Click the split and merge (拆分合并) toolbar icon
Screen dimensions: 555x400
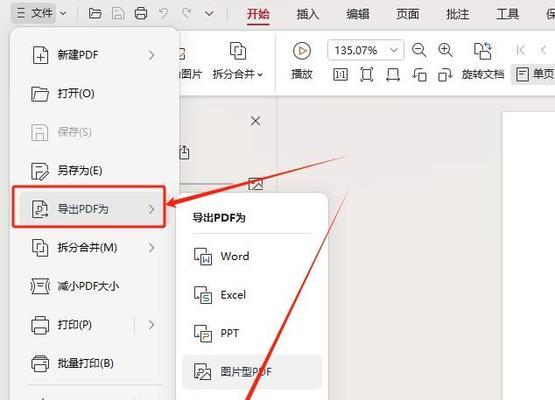(x=238, y=51)
